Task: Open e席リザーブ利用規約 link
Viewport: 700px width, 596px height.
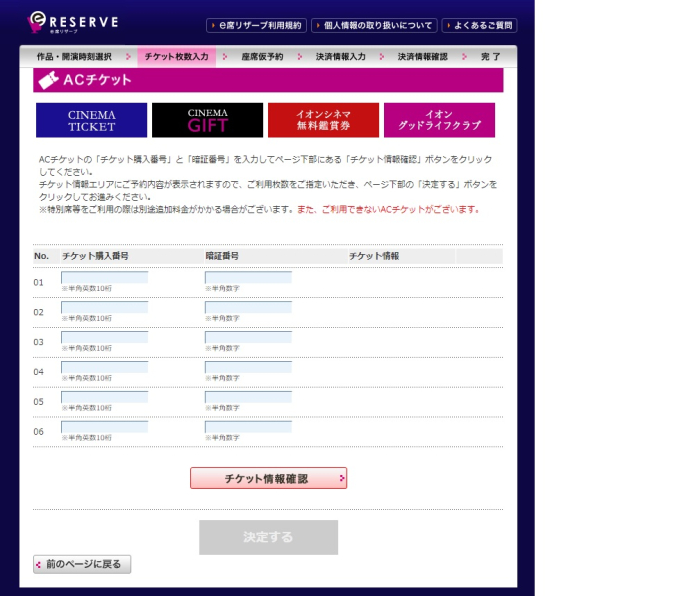Action: click(x=255, y=25)
